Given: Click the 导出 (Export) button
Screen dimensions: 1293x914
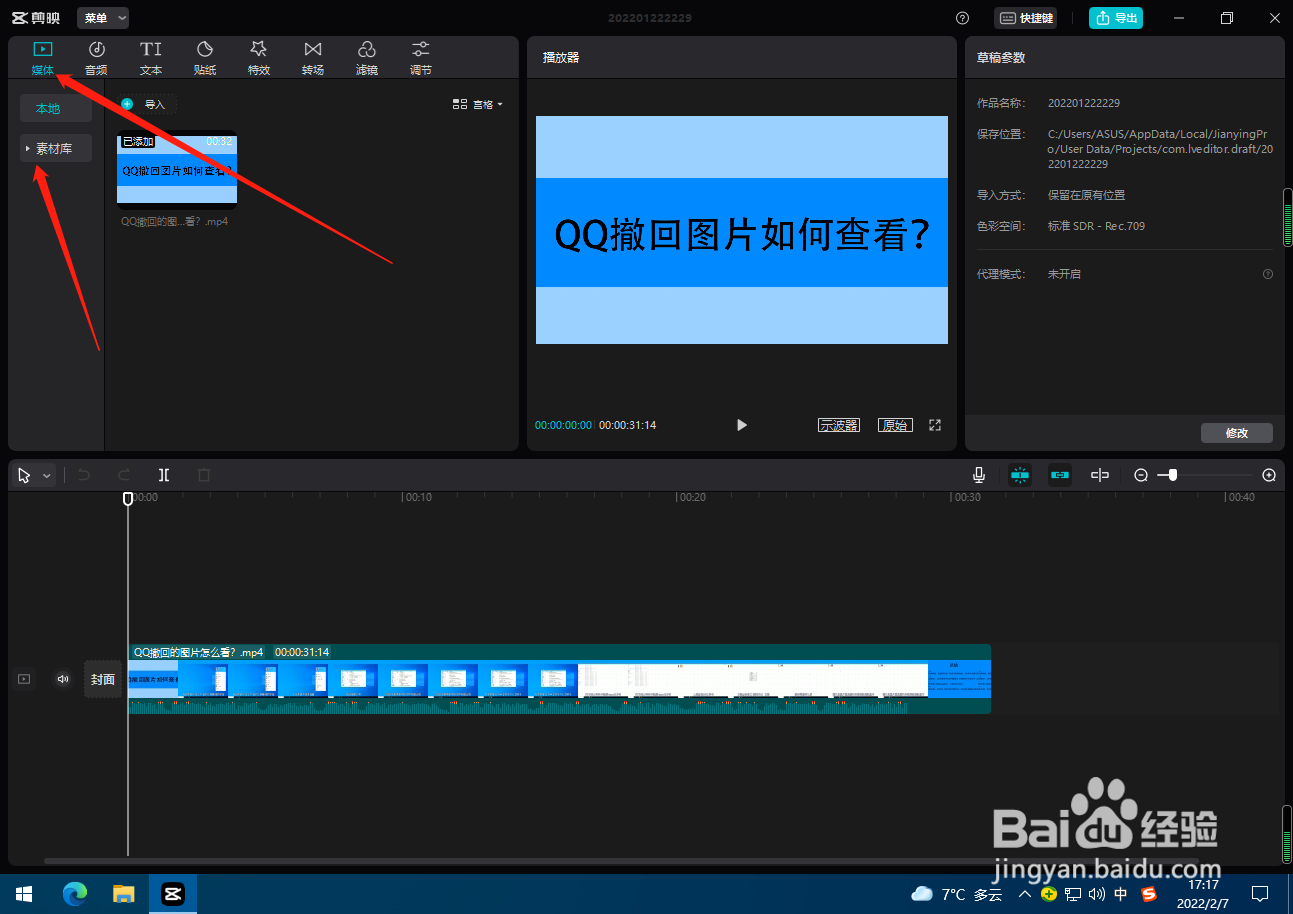Looking at the screenshot, I should click(x=1116, y=18).
